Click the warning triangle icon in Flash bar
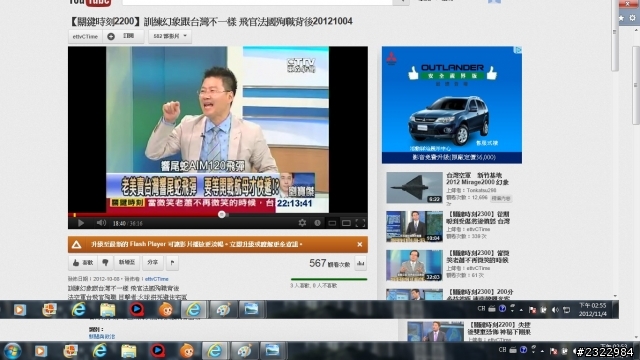 tap(76, 244)
